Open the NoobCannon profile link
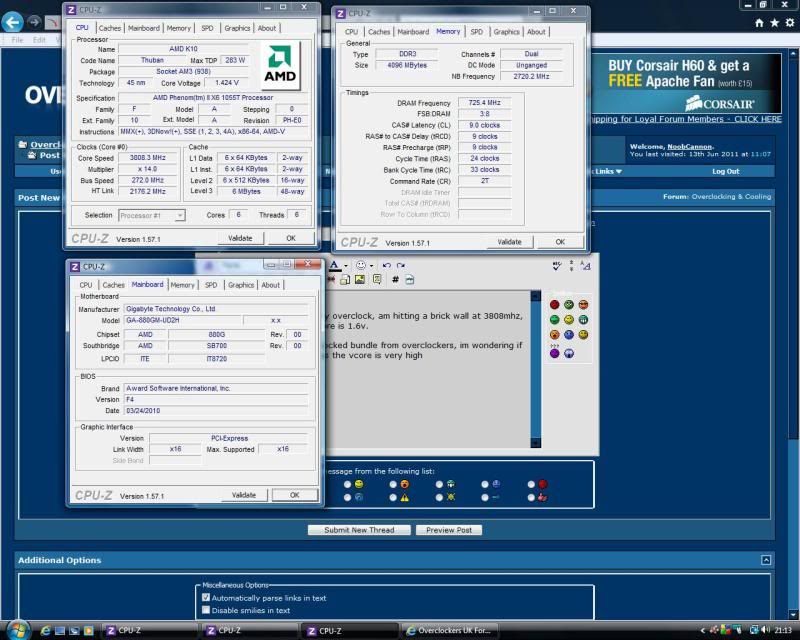 click(690, 147)
